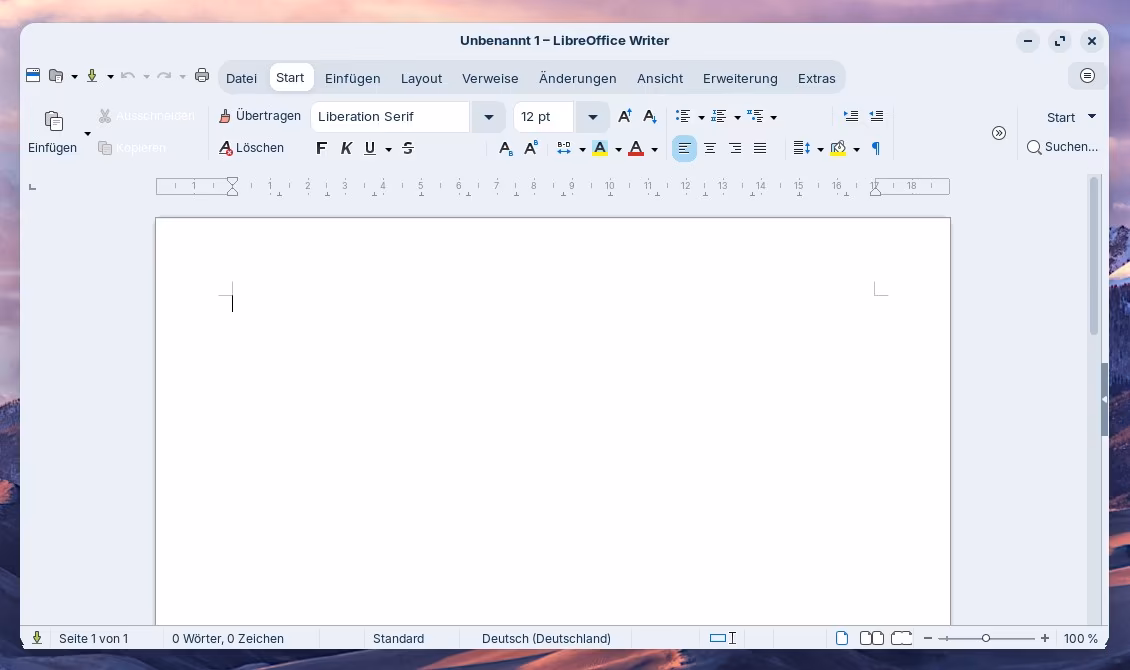Click the Übertragen format paintbrush icon
Viewport: 1130px width, 670px height.
225,116
